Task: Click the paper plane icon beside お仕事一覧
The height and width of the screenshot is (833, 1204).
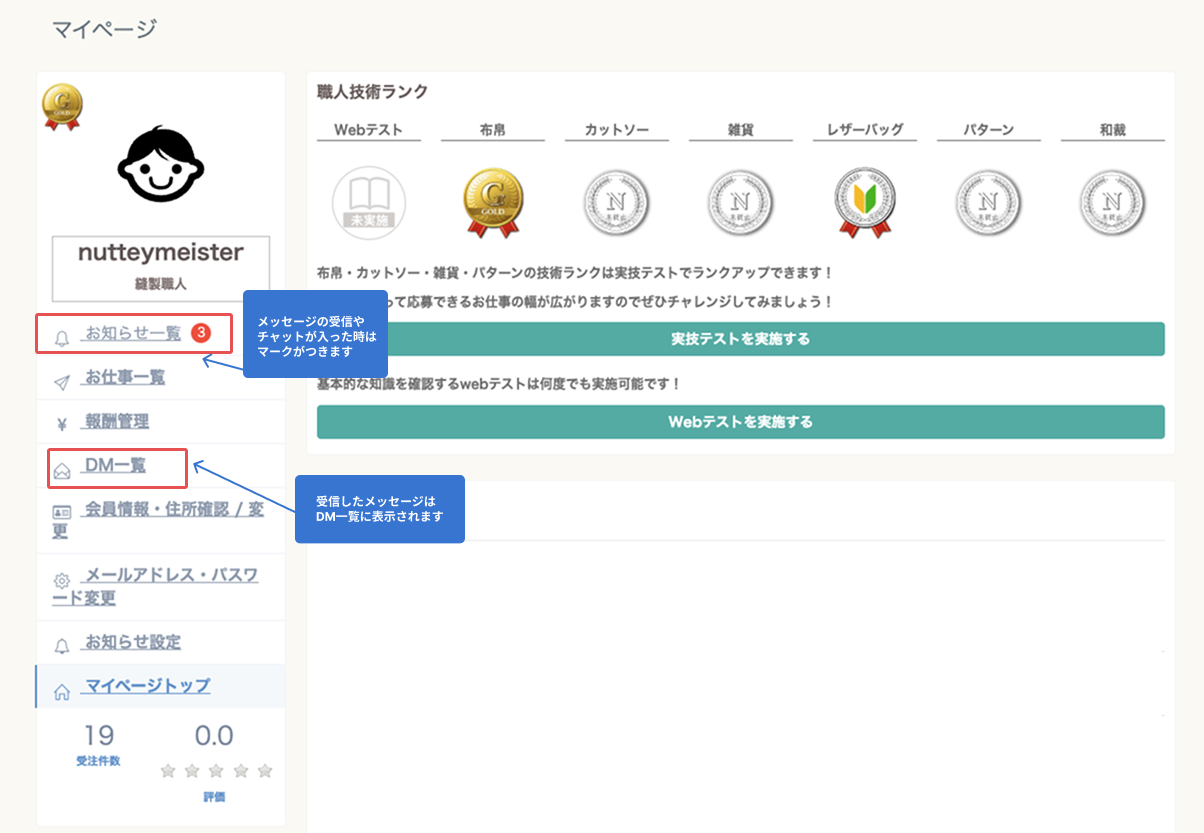Action: [x=62, y=382]
